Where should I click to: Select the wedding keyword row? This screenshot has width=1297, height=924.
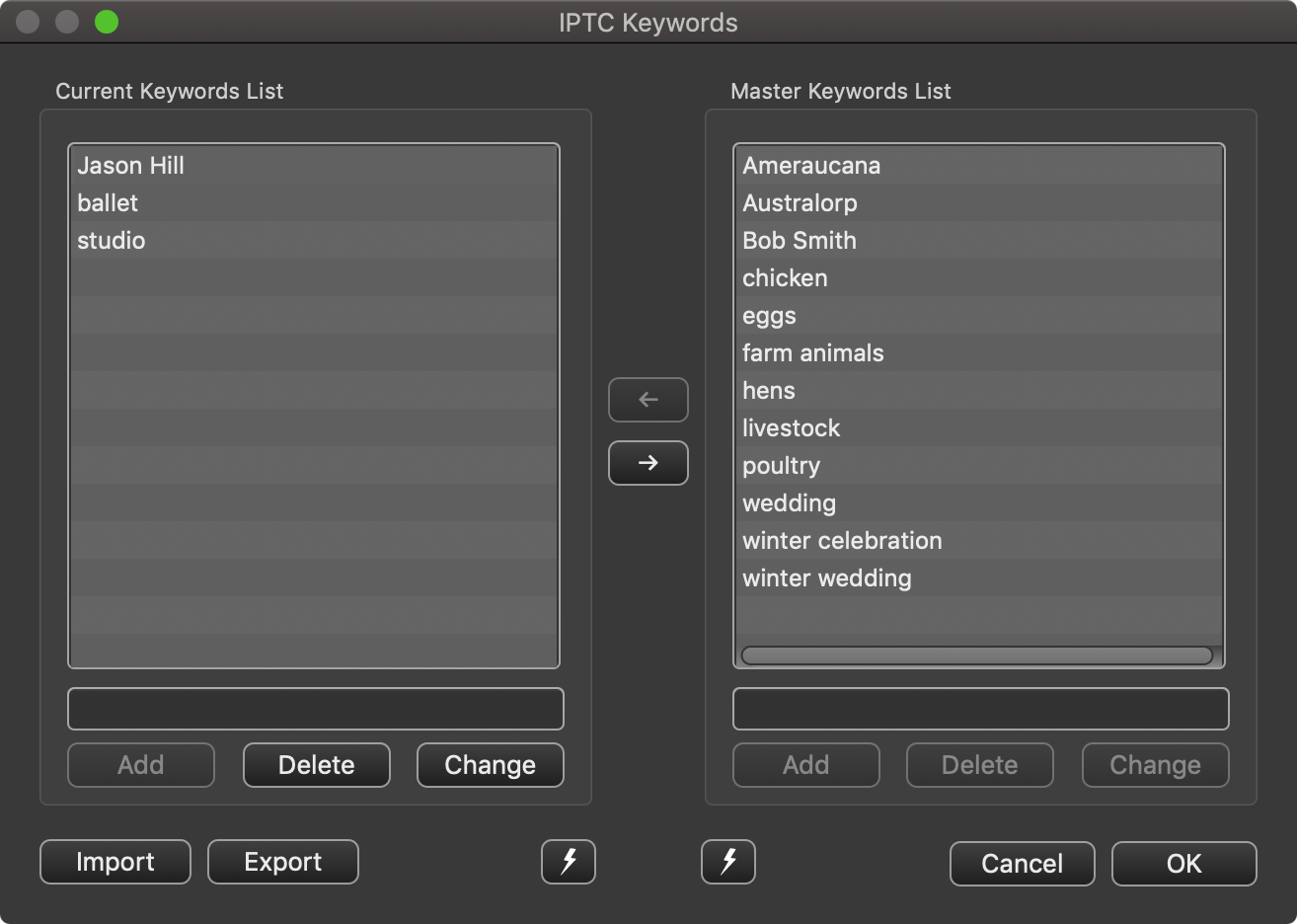point(979,502)
